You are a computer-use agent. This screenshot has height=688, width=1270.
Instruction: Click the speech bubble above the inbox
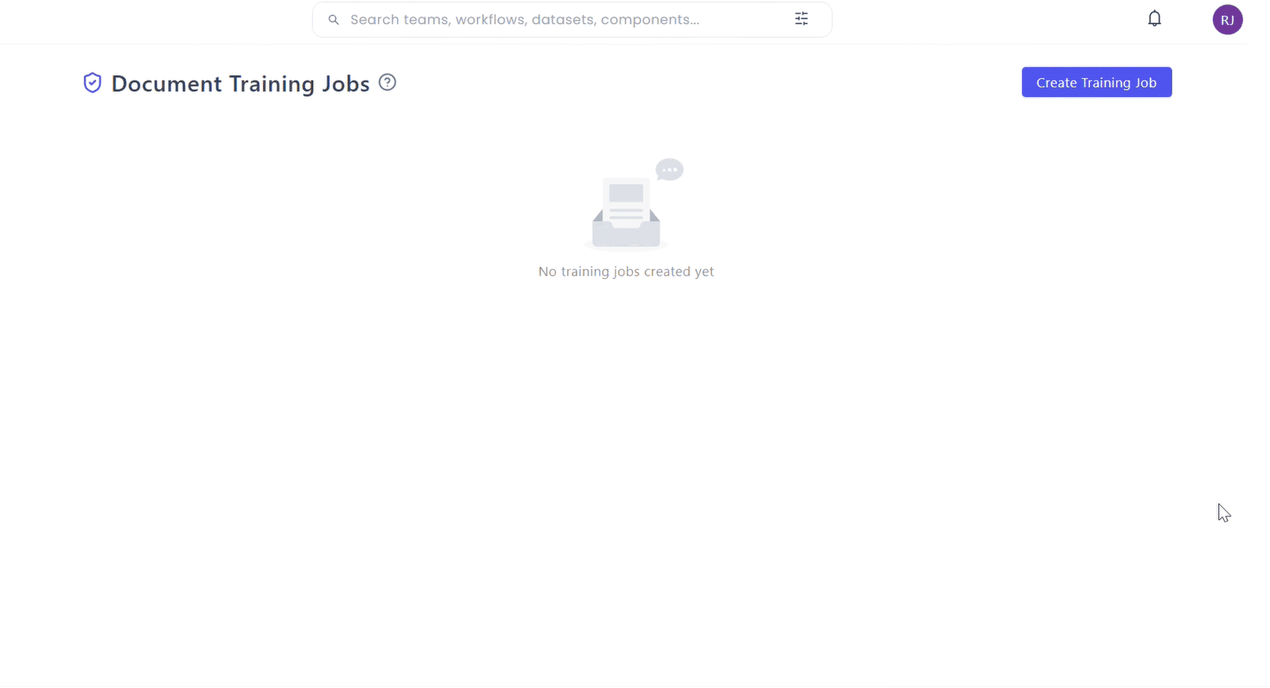669,170
